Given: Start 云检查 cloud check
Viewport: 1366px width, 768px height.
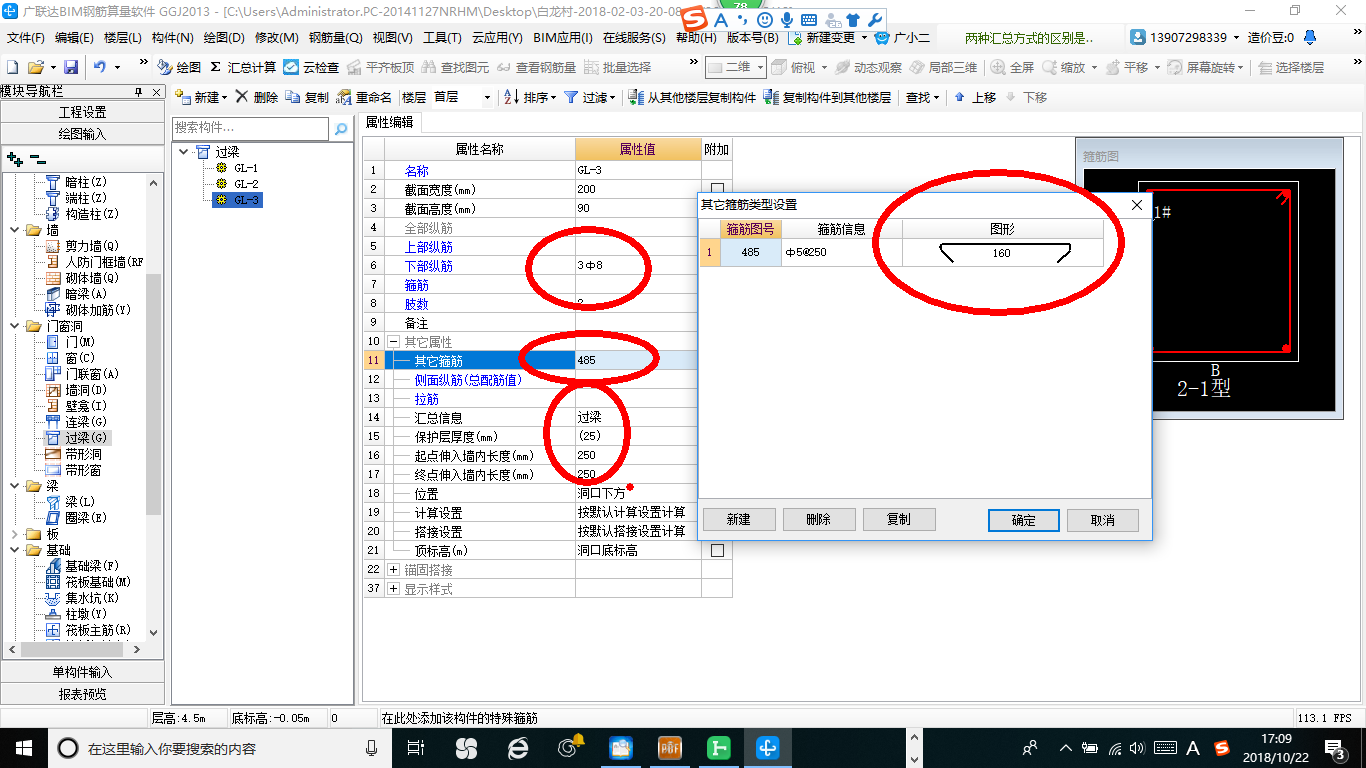Looking at the screenshot, I should [311, 67].
